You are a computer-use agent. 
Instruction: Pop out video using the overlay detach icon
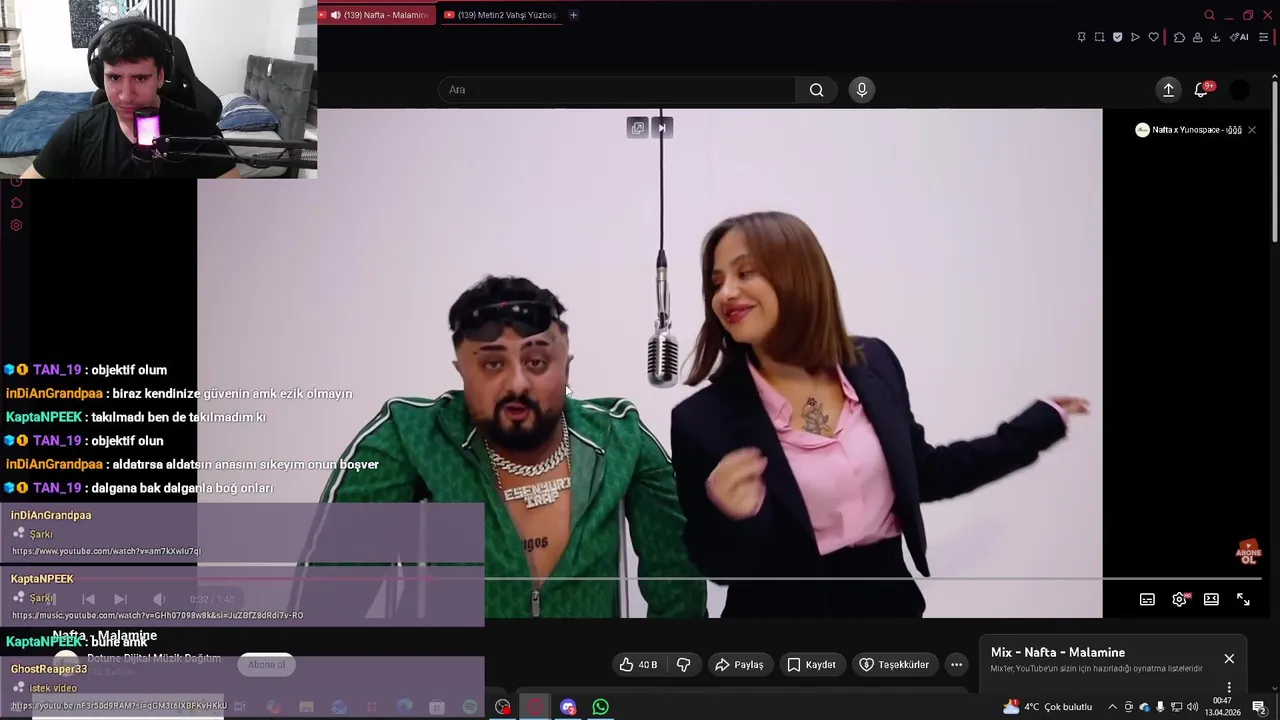(x=637, y=128)
